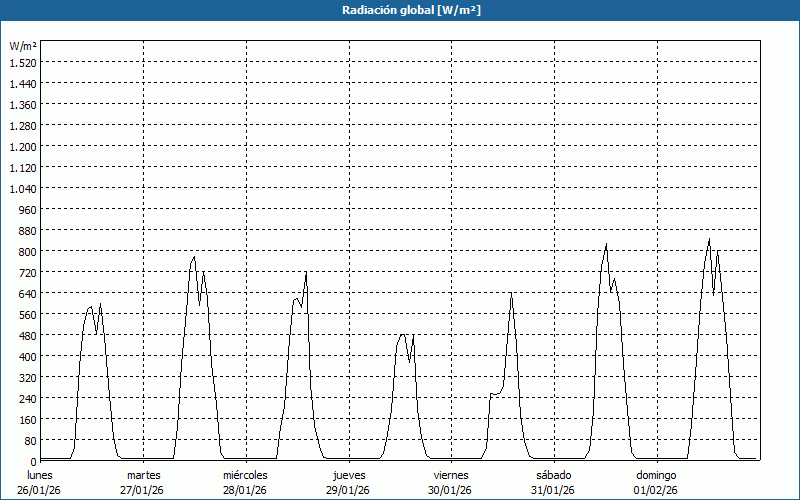Viewport: 800px width, 500px height.
Task: Select the jueves label on the x-axis
Action: 349,475
